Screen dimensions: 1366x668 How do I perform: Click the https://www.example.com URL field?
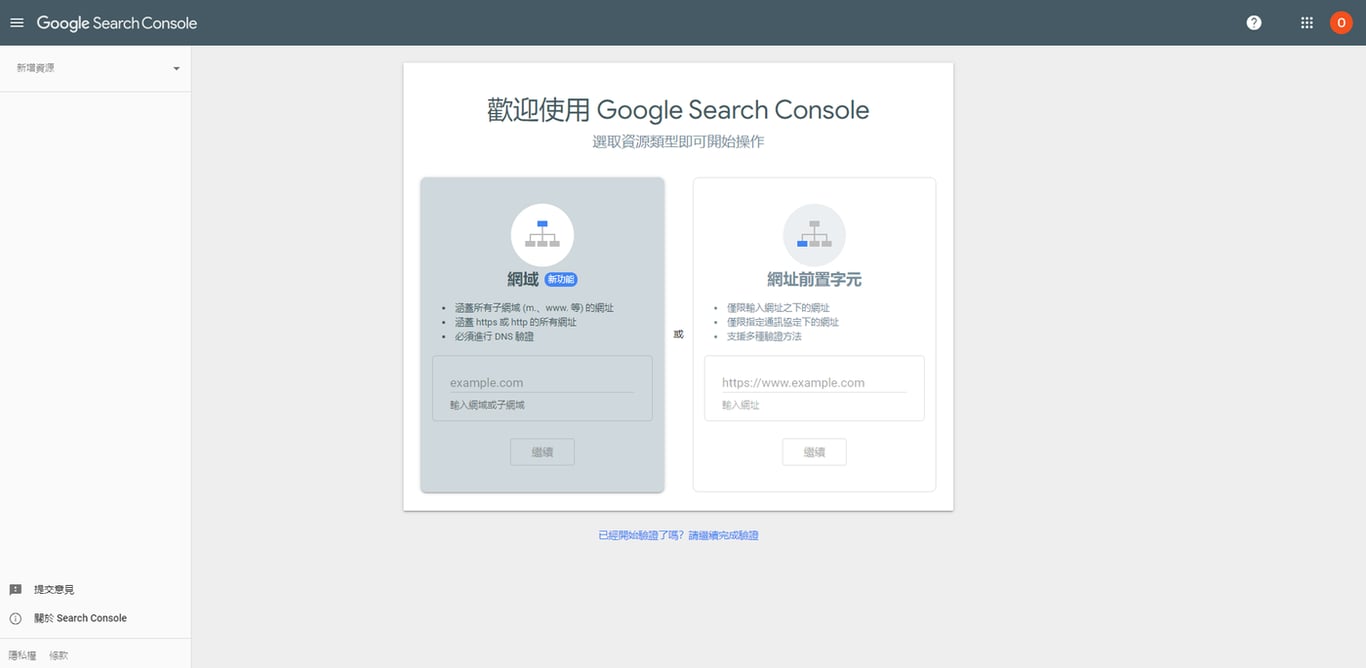tap(814, 383)
